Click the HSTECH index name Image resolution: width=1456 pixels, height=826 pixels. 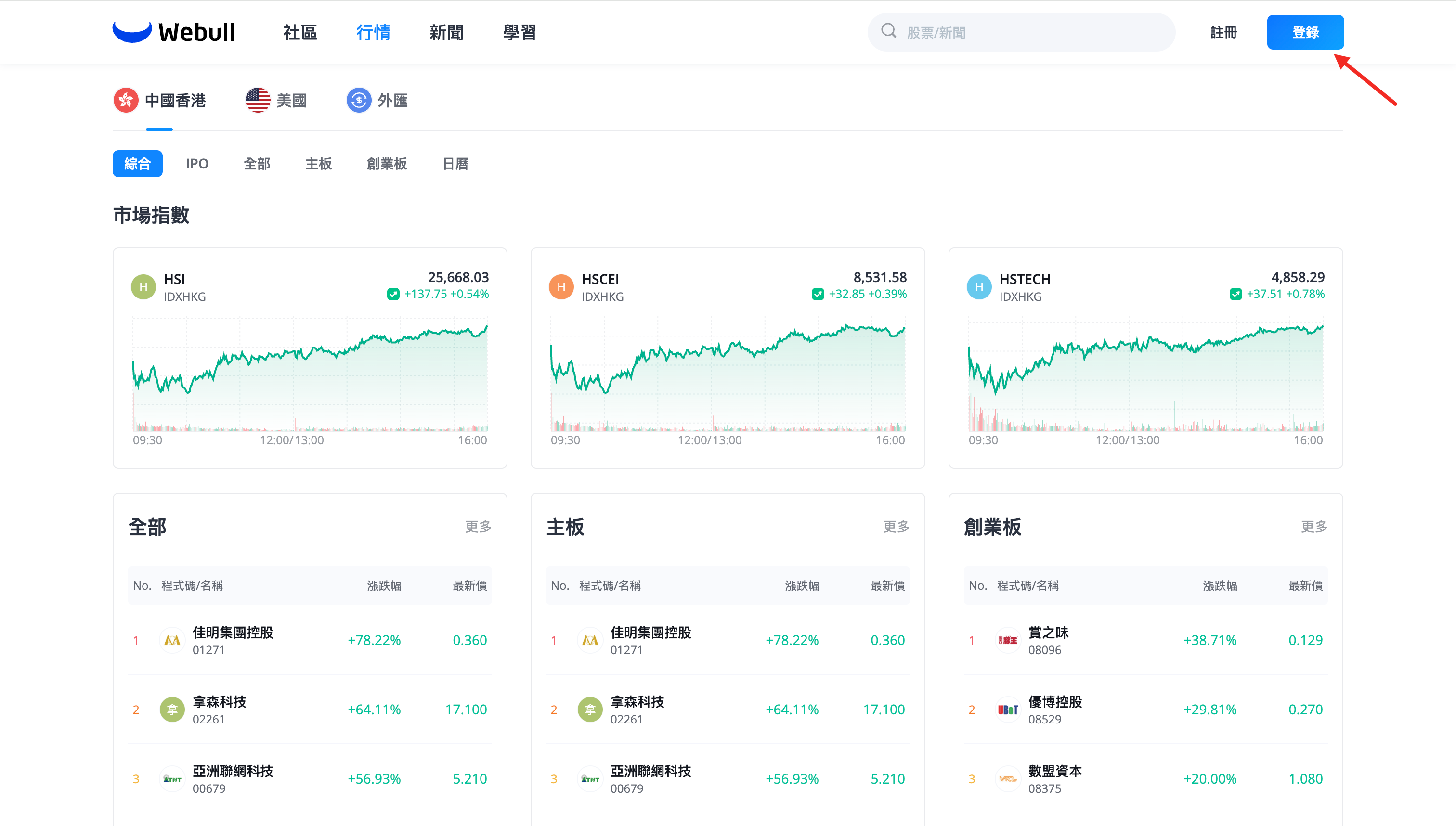tap(1025, 279)
